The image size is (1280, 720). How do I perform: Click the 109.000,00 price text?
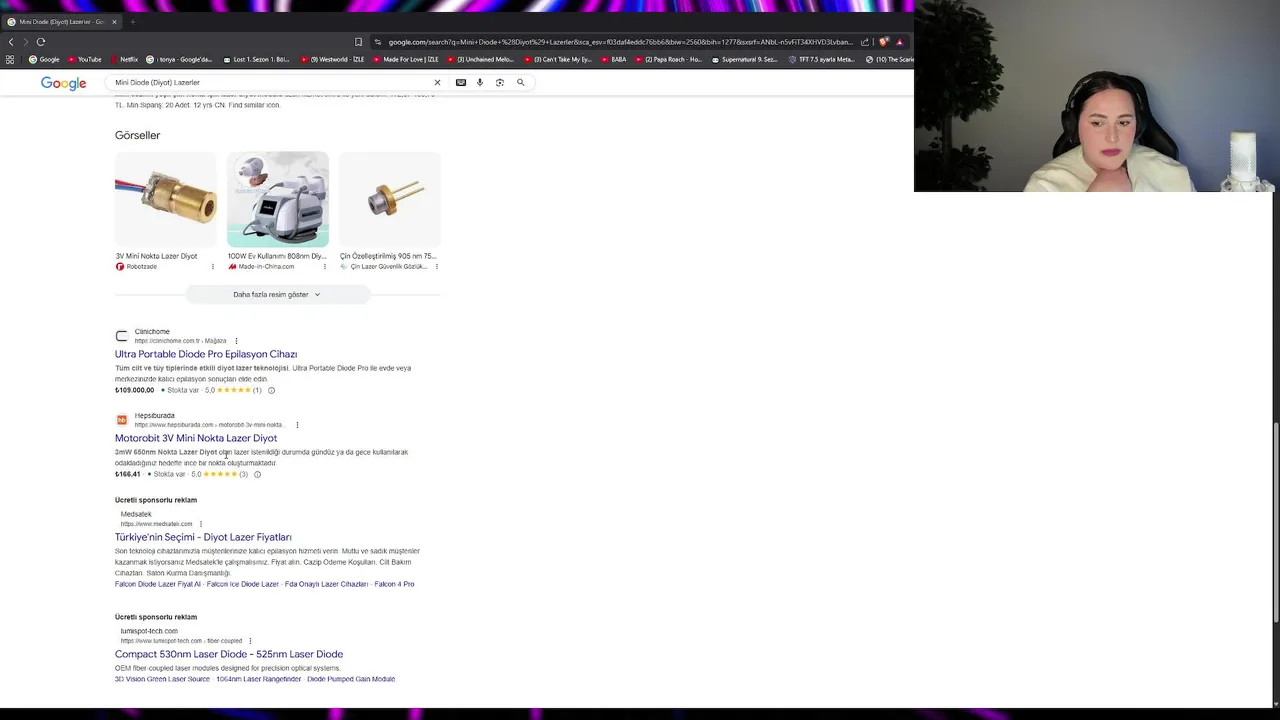[135, 390]
